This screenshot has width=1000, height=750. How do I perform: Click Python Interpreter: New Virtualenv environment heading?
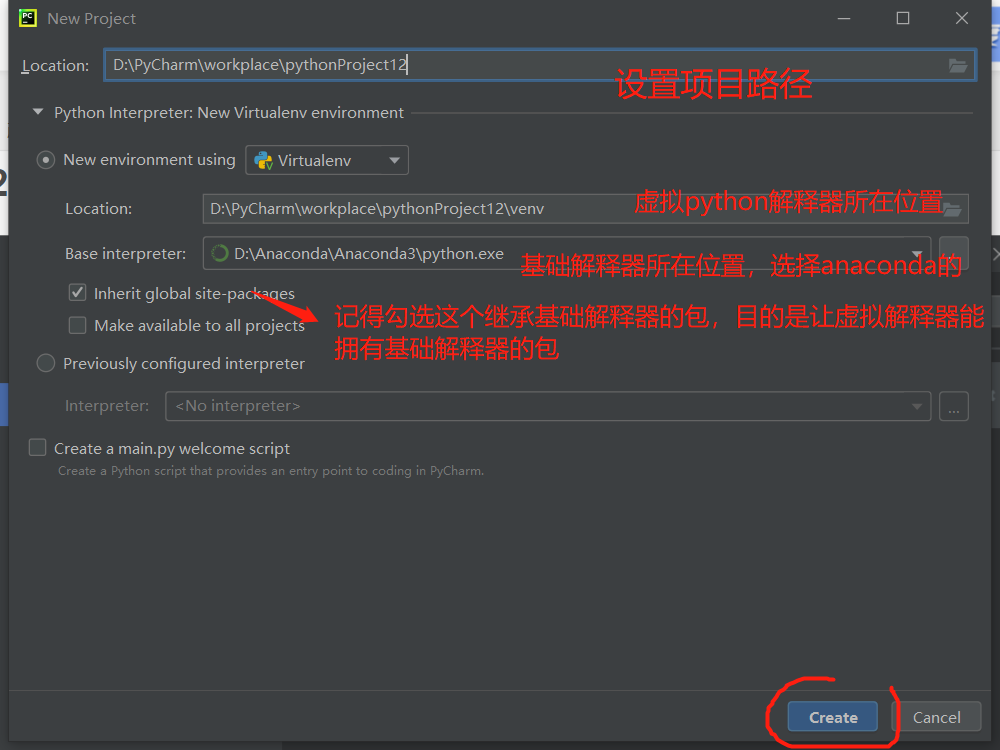[228, 113]
